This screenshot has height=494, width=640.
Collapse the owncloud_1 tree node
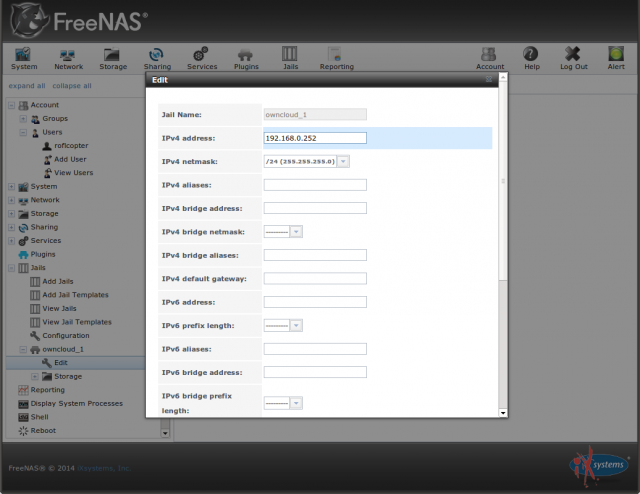coord(23,349)
